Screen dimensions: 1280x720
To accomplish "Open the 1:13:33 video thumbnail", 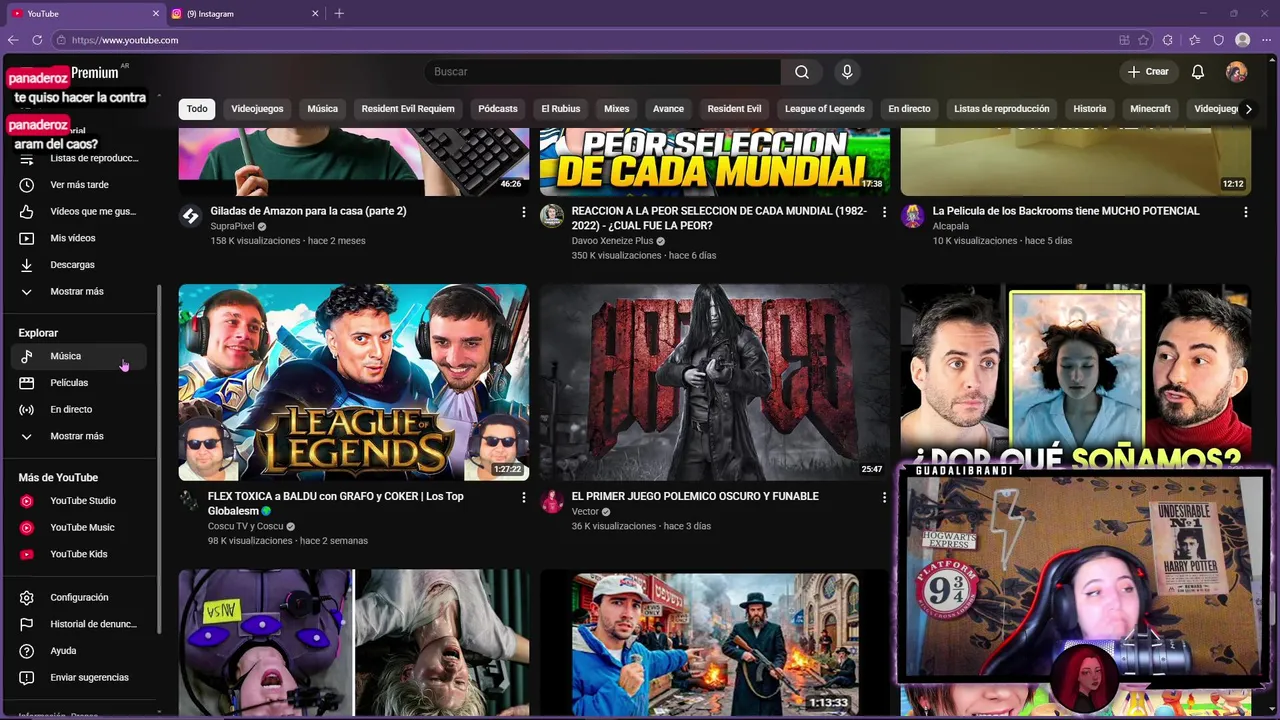I will (715, 643).
